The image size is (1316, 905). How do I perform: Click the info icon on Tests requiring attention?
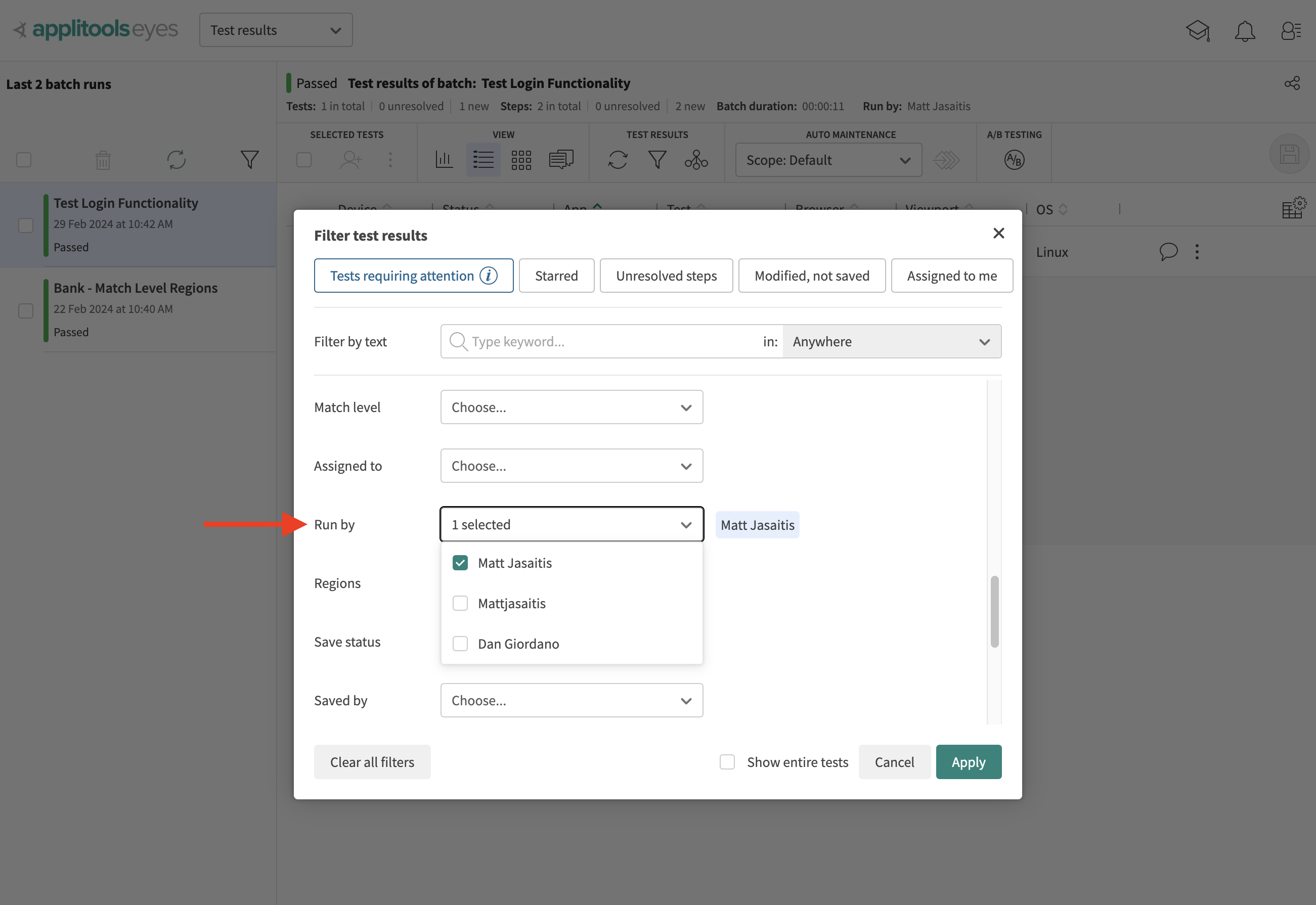488,276
